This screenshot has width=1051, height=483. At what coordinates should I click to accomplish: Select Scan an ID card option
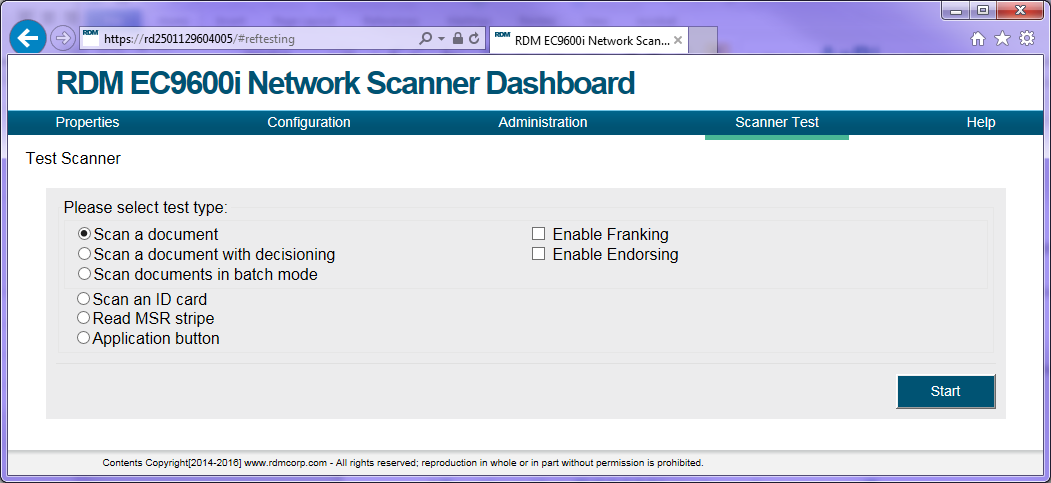(84, 299)
